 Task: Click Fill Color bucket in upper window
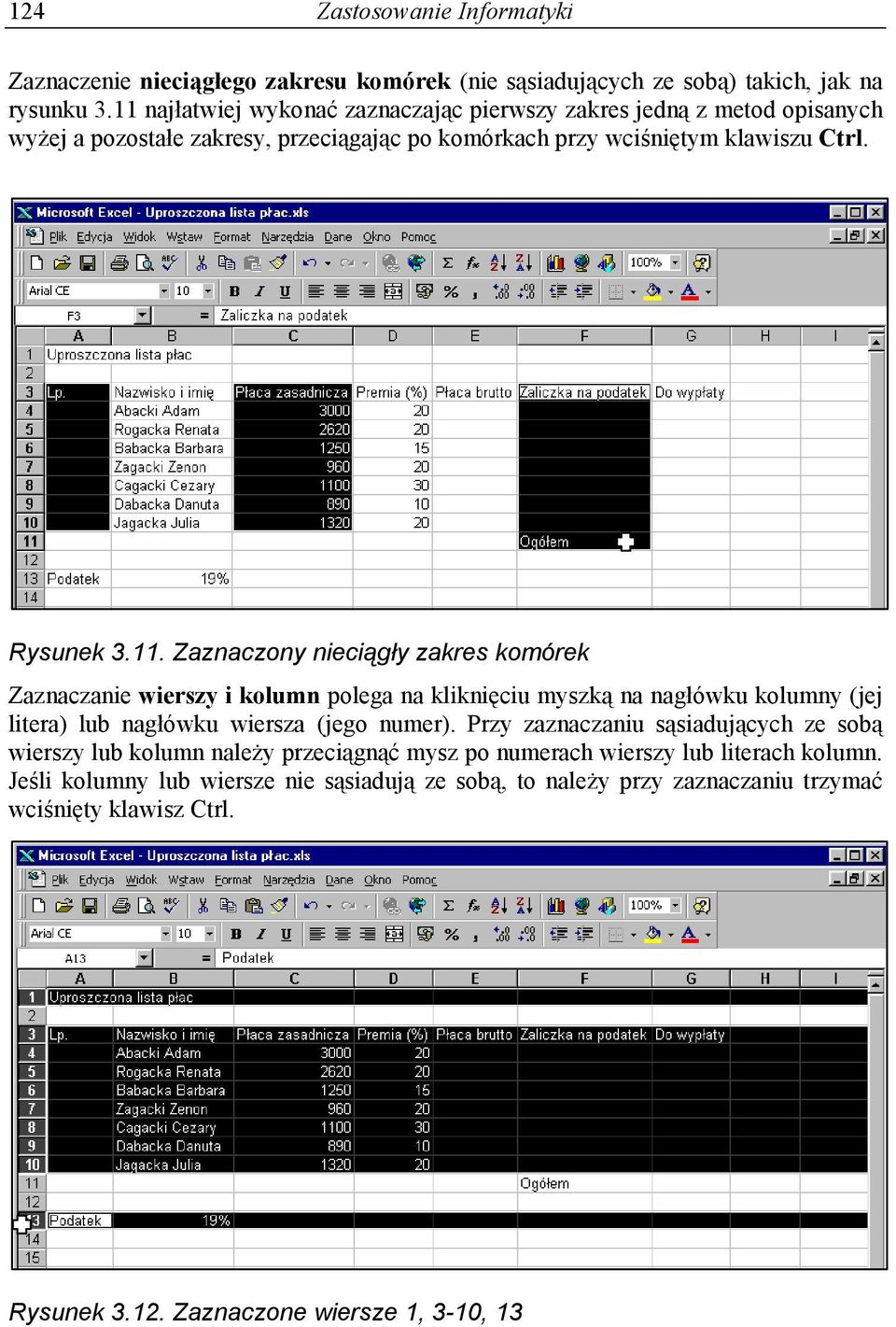[653, 291]
